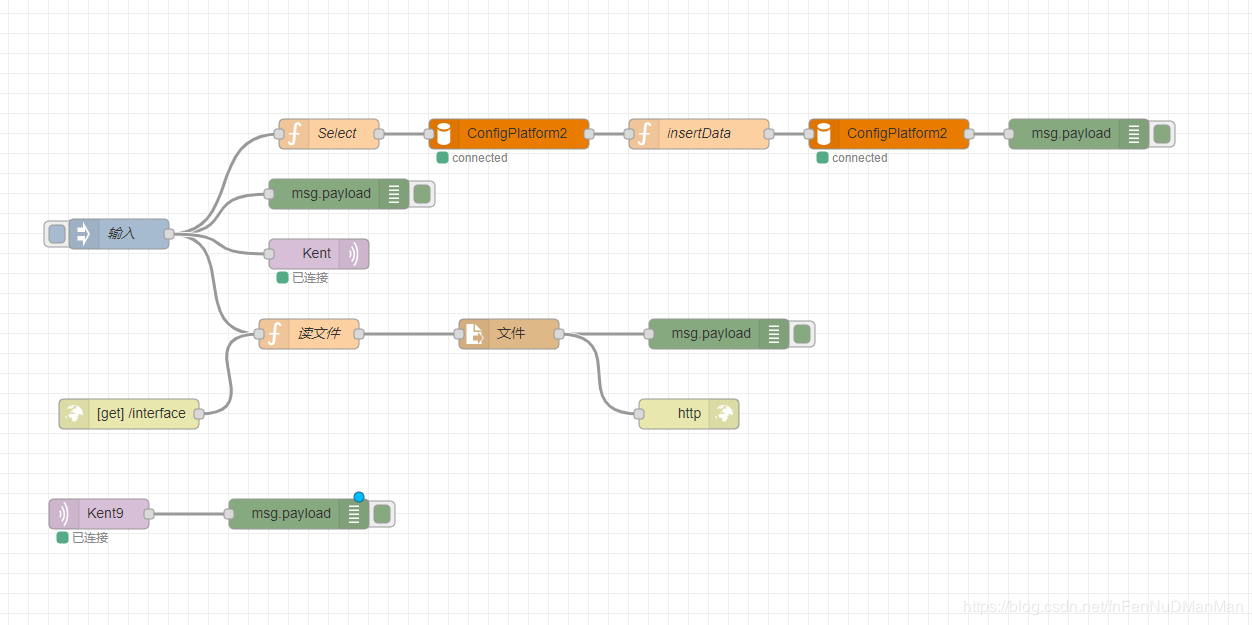Toggle debug output on msg.payload below 输入 node
The width and height of the screenshot is (1252, 625).
click(422, 193)
